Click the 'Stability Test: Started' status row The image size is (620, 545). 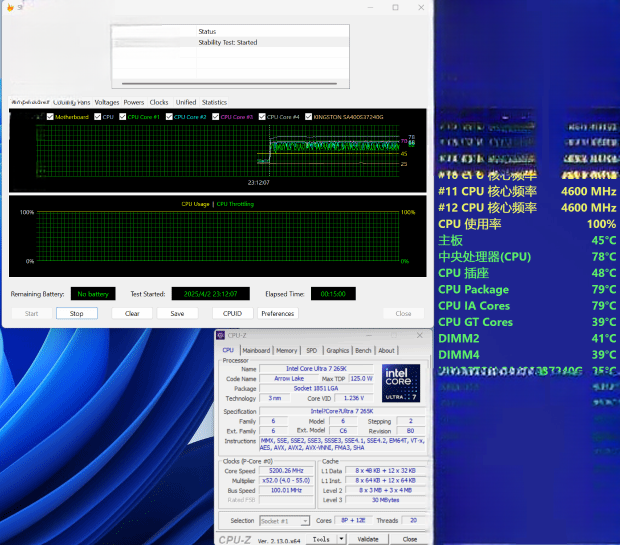click(x=231, y=42)
